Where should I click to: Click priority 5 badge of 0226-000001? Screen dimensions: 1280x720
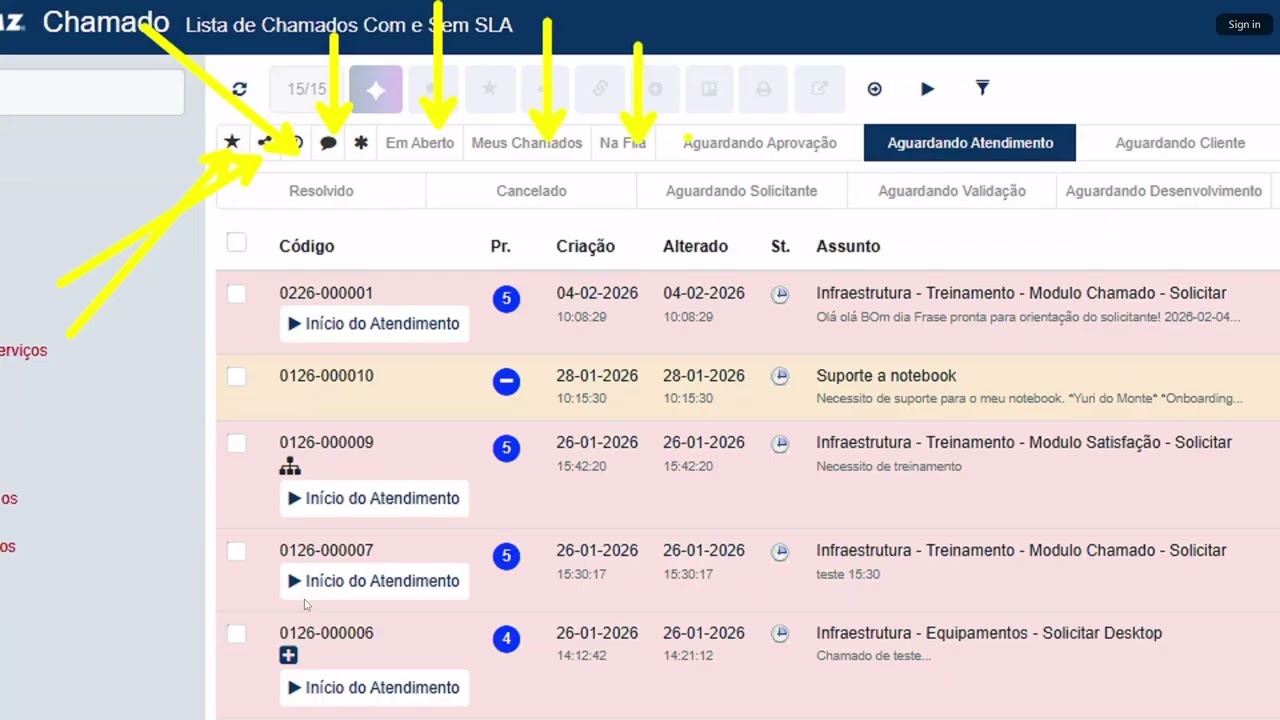(506, 298)
